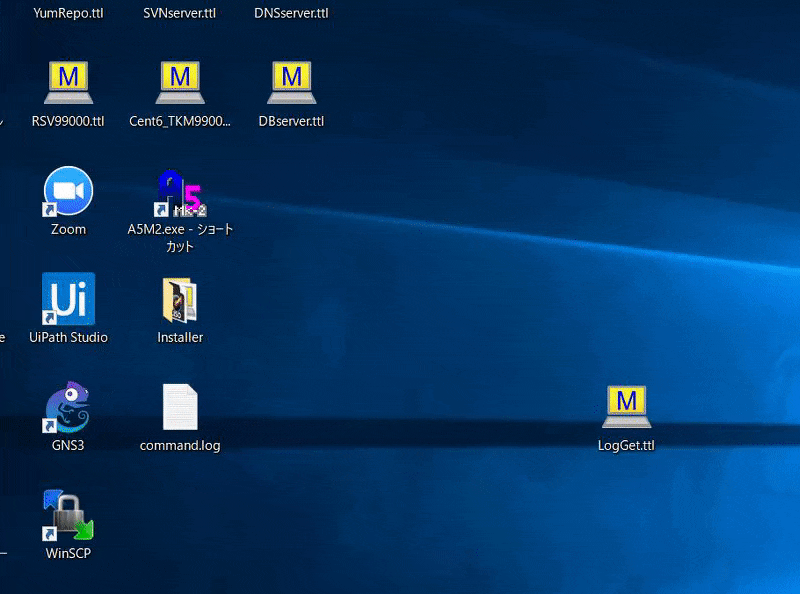Click the Cent6_TKM9900... file name
The width and height of the screenshot is (800, 594).
[180, 121]
